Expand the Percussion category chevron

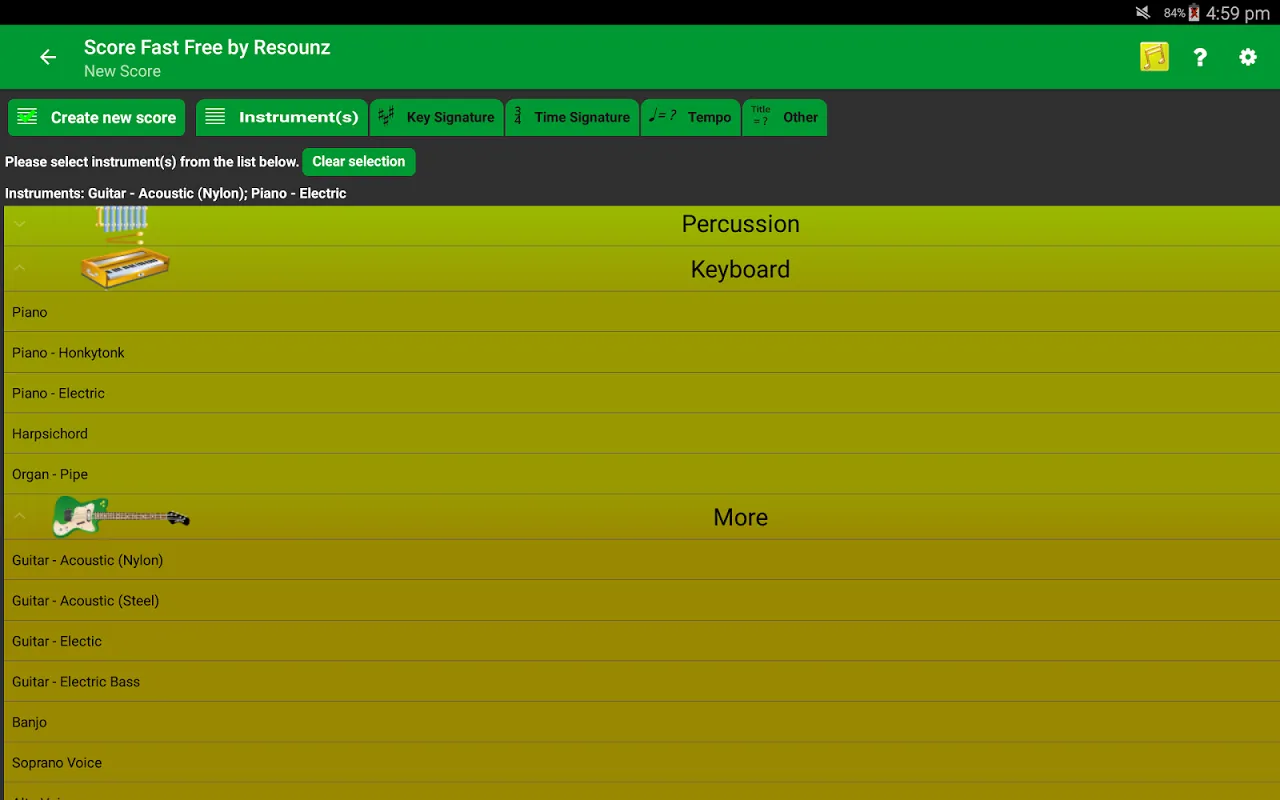click(x=20, y=224)
